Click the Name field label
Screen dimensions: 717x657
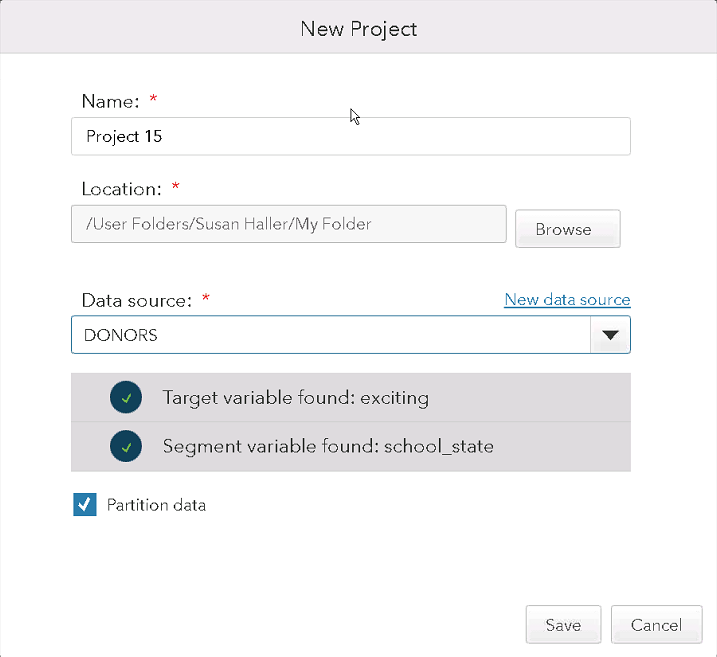coord(110,101)
